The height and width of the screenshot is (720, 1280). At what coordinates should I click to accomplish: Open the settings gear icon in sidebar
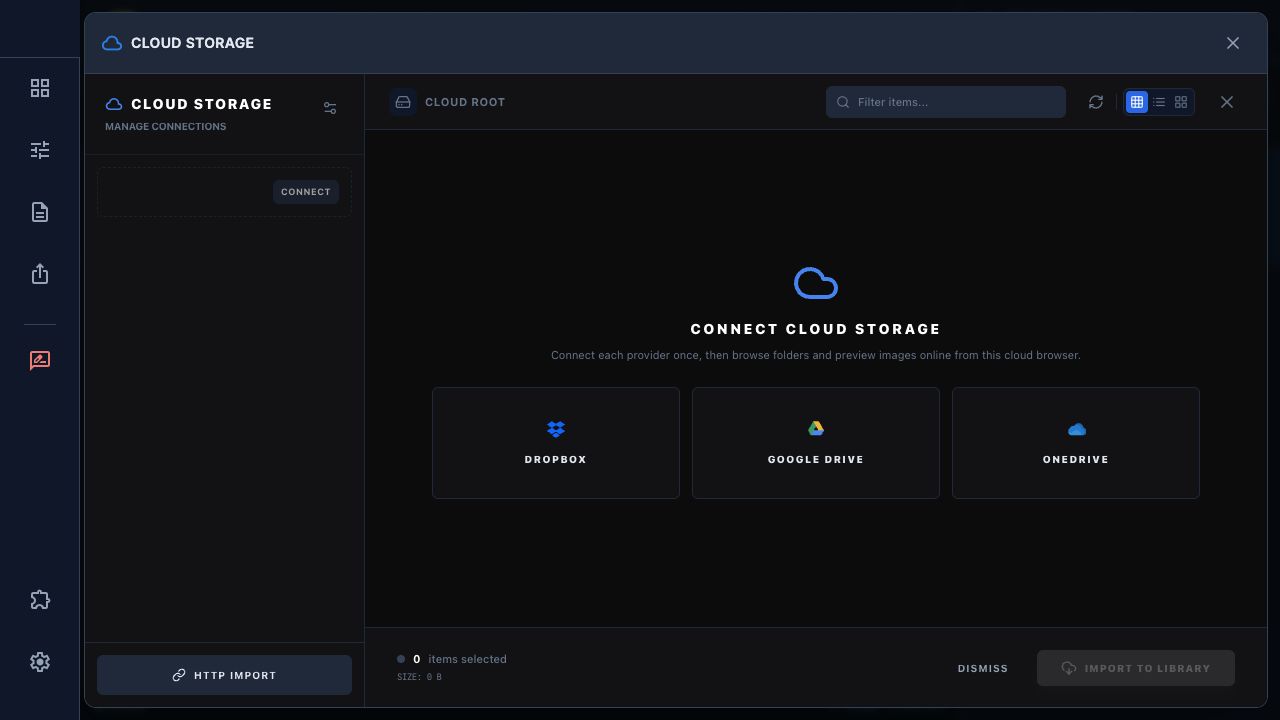click(x=40, y=662)
